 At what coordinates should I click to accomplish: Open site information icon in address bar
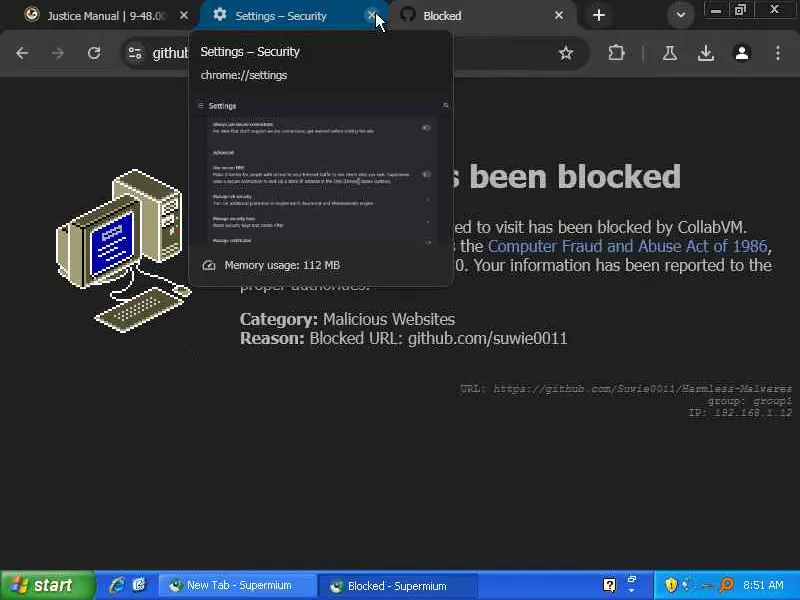[x=135, y=53]
